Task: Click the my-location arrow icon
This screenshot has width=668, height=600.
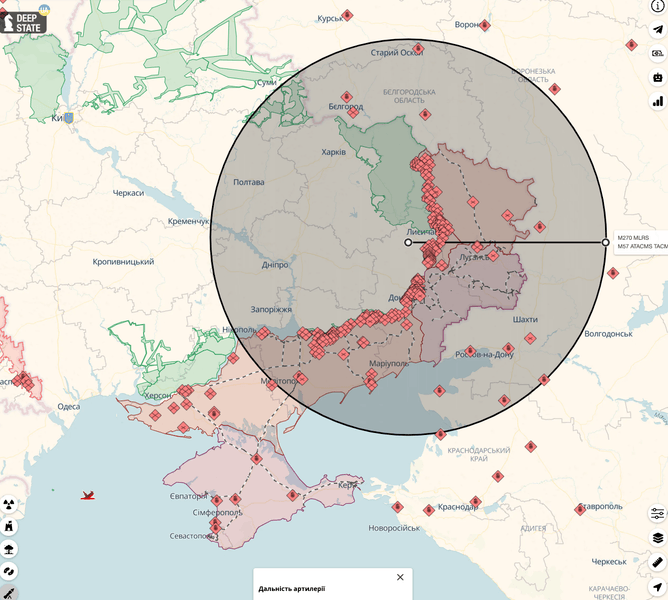Action: pos(657,586)
